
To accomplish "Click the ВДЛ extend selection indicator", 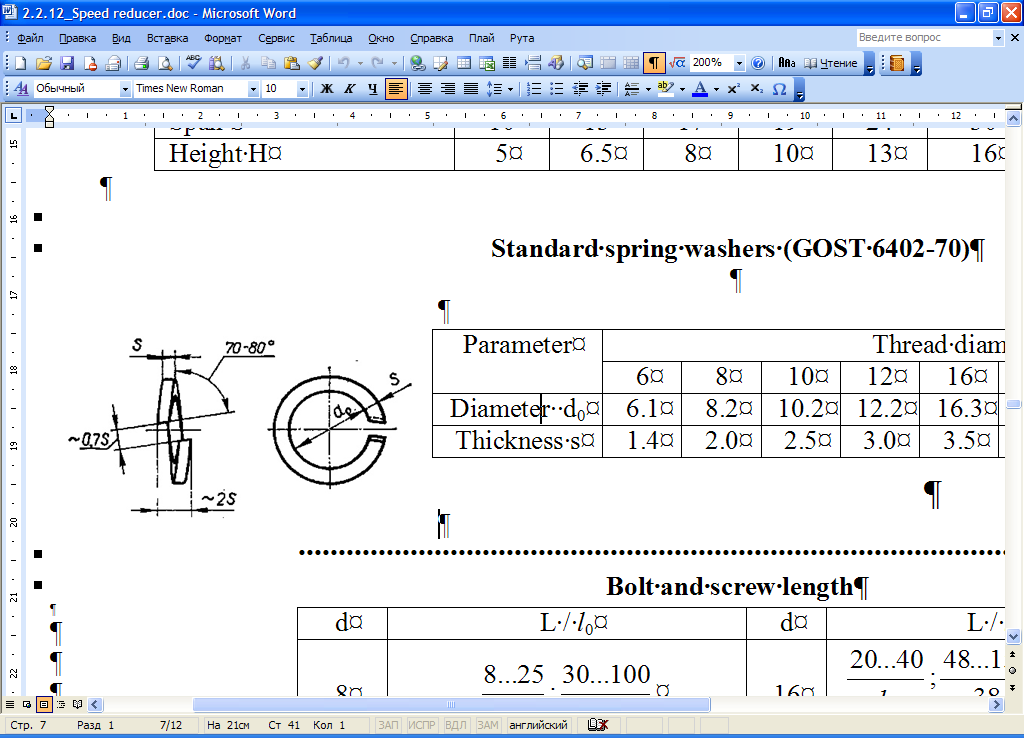I will pyautogui.click(x=456, y=725).
